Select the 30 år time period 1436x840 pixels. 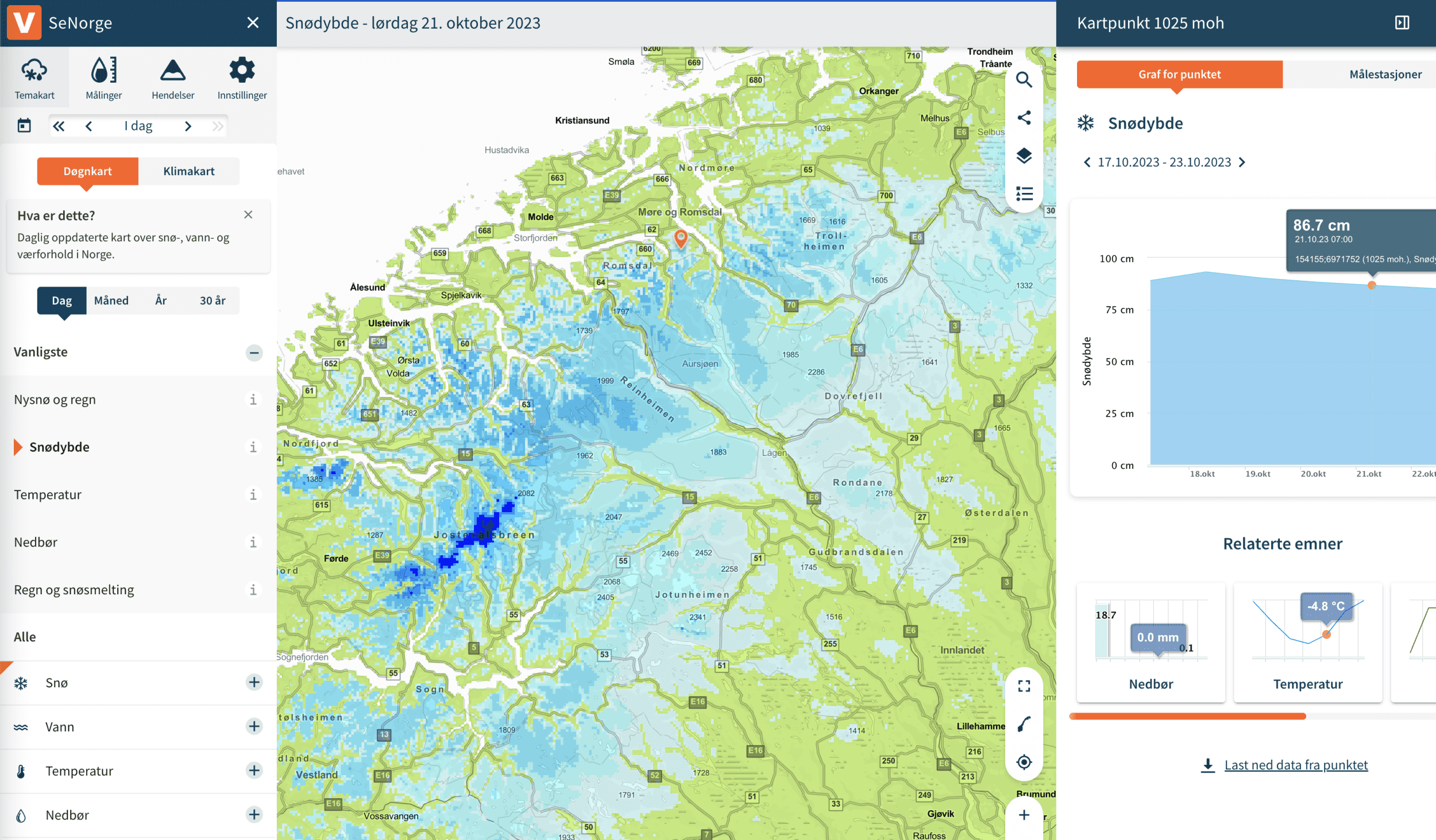[212, 300]
